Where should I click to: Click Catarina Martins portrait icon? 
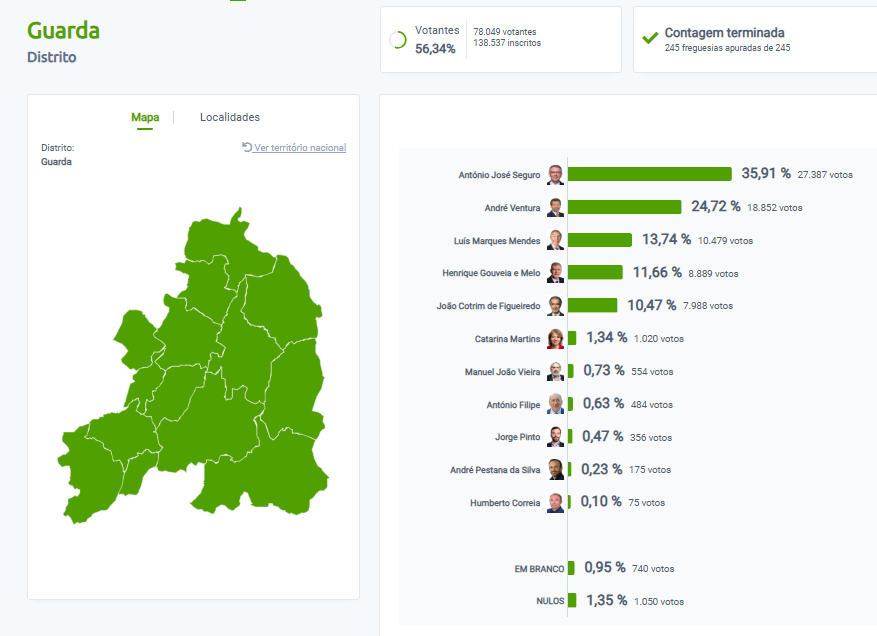pyautogui.click(x=555, y=339)
